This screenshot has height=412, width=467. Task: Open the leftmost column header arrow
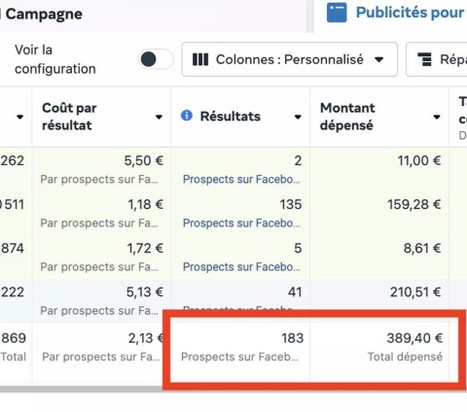20,117
